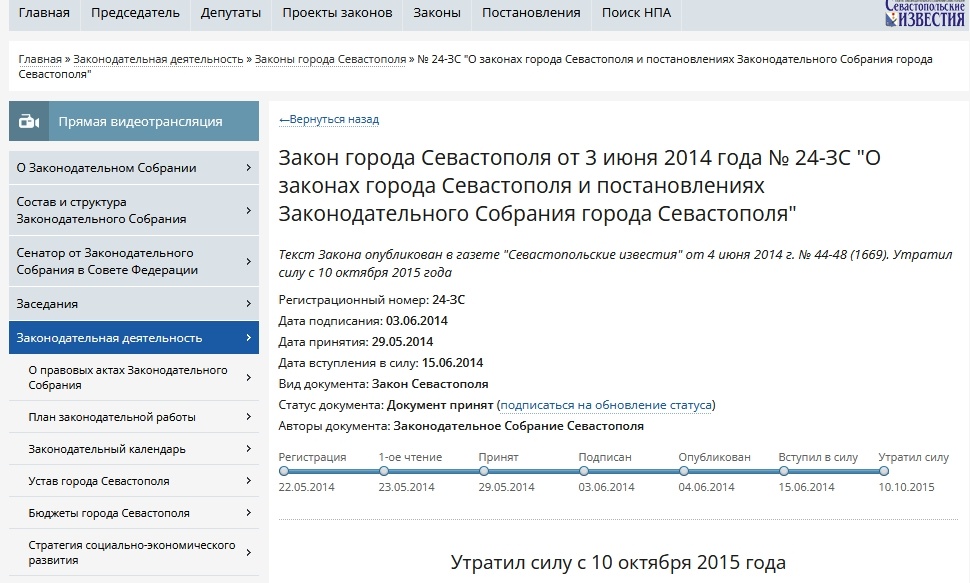This screenshot has width=970, height=583.
Task: Click the video camera icon for live broadcast
Action: tap(28, 121)
